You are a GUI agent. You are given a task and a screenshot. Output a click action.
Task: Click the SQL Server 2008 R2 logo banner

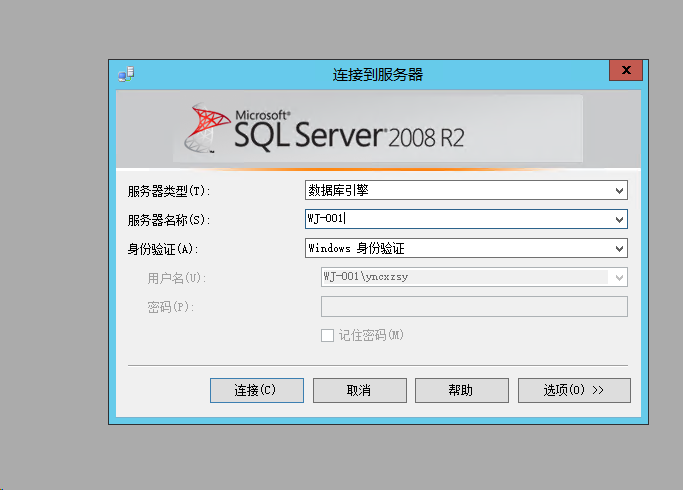pyautogui.click(x=378, y=129)
